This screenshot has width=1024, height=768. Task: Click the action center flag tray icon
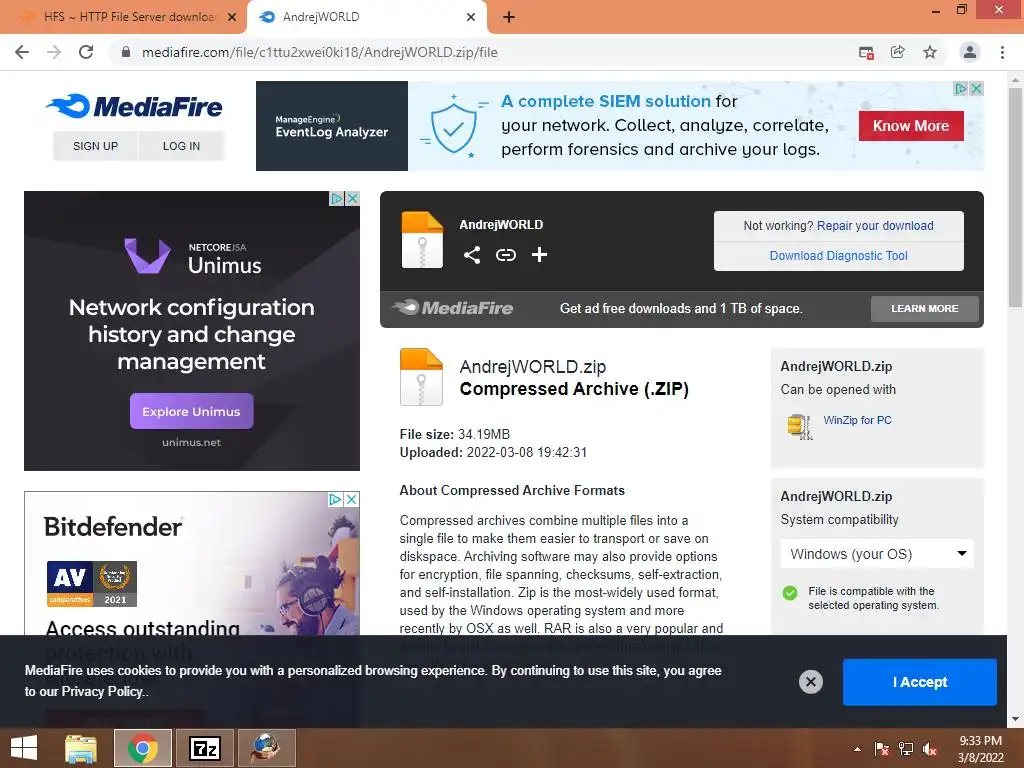tap(882, 749)
